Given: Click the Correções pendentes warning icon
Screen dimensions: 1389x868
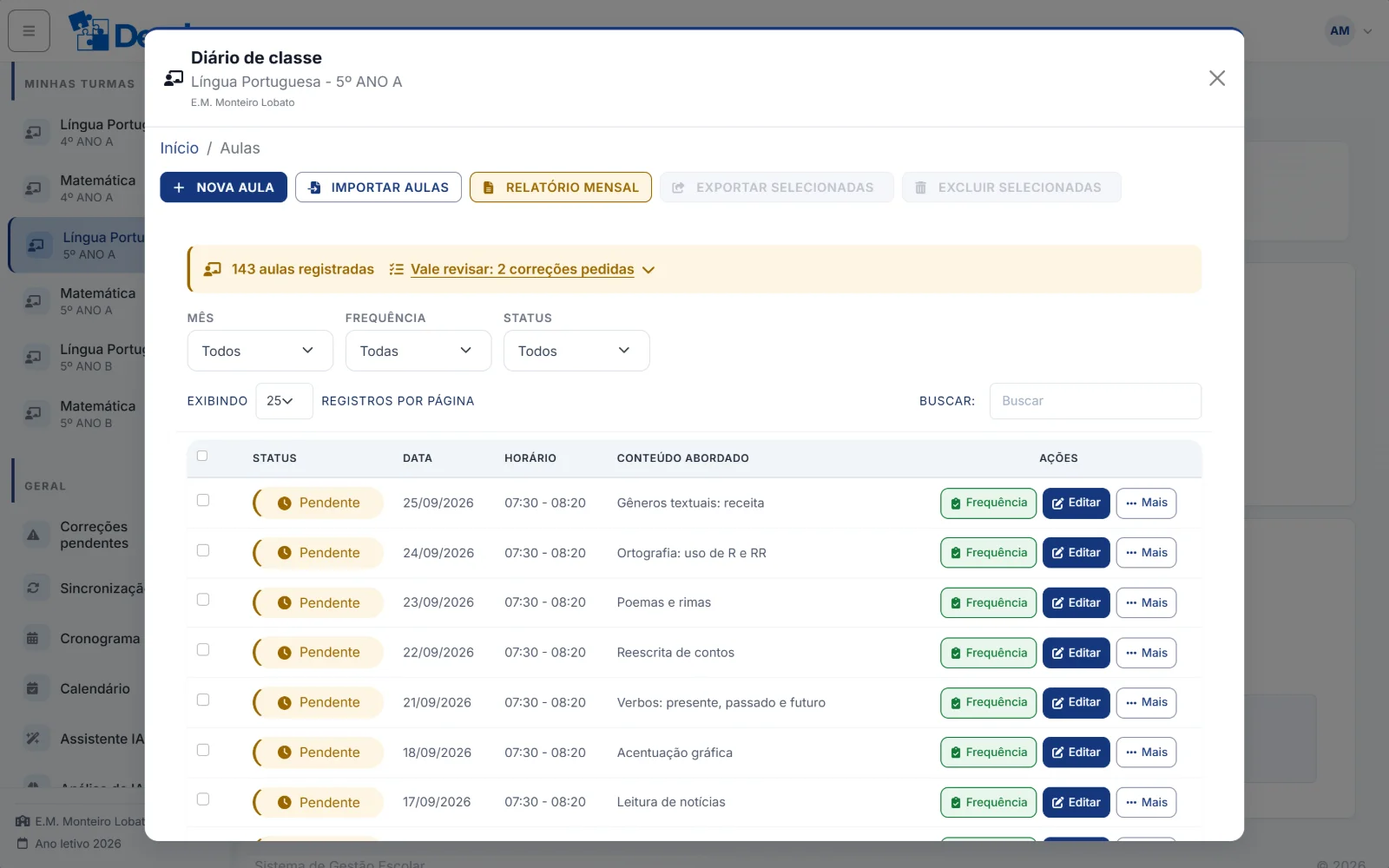Looking at the screenshot, I should point(33,535).
